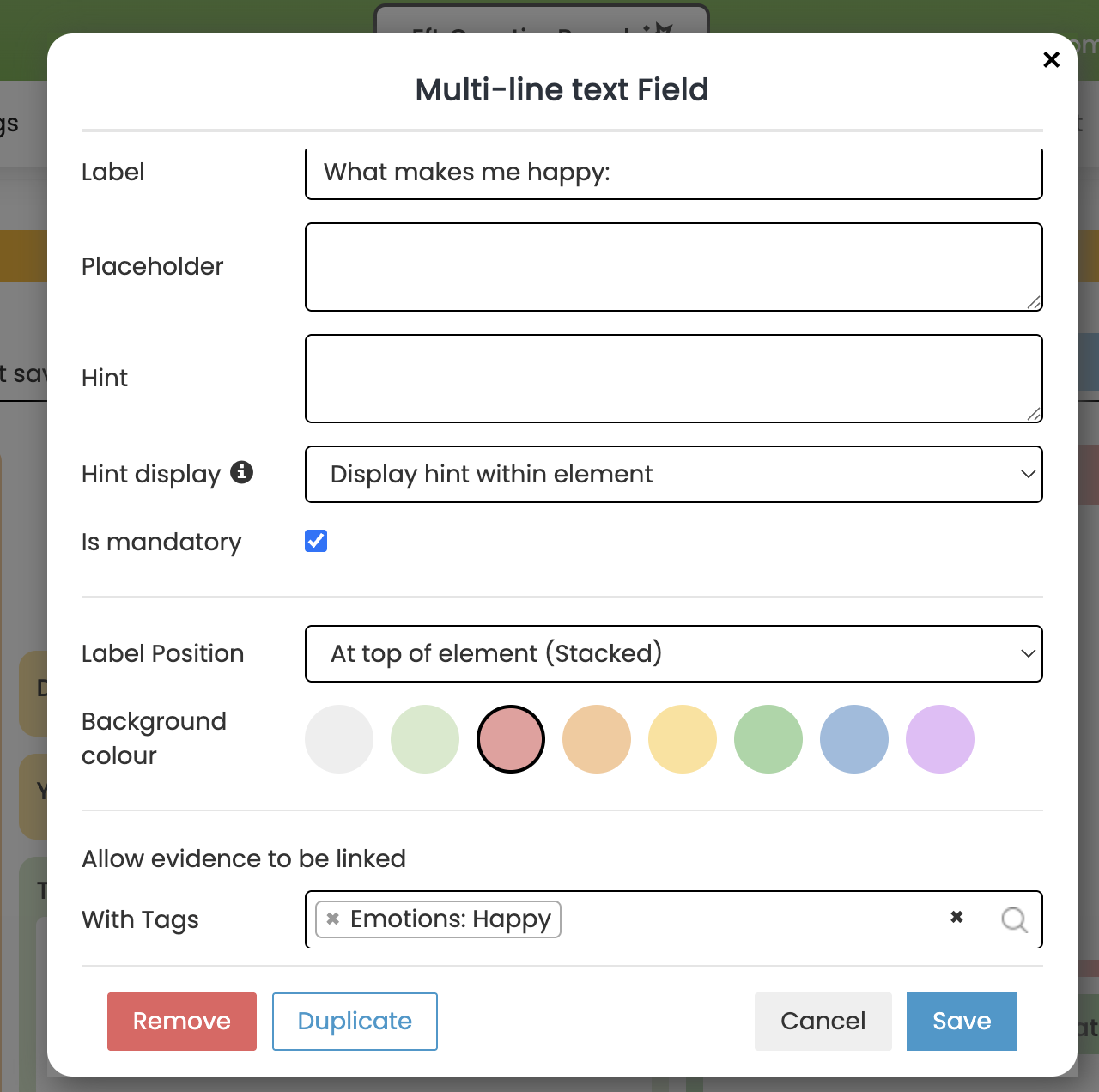1099x1092 pixels.
Task: Click inside the Placeholder text area
Action: [x=673, y=266]
